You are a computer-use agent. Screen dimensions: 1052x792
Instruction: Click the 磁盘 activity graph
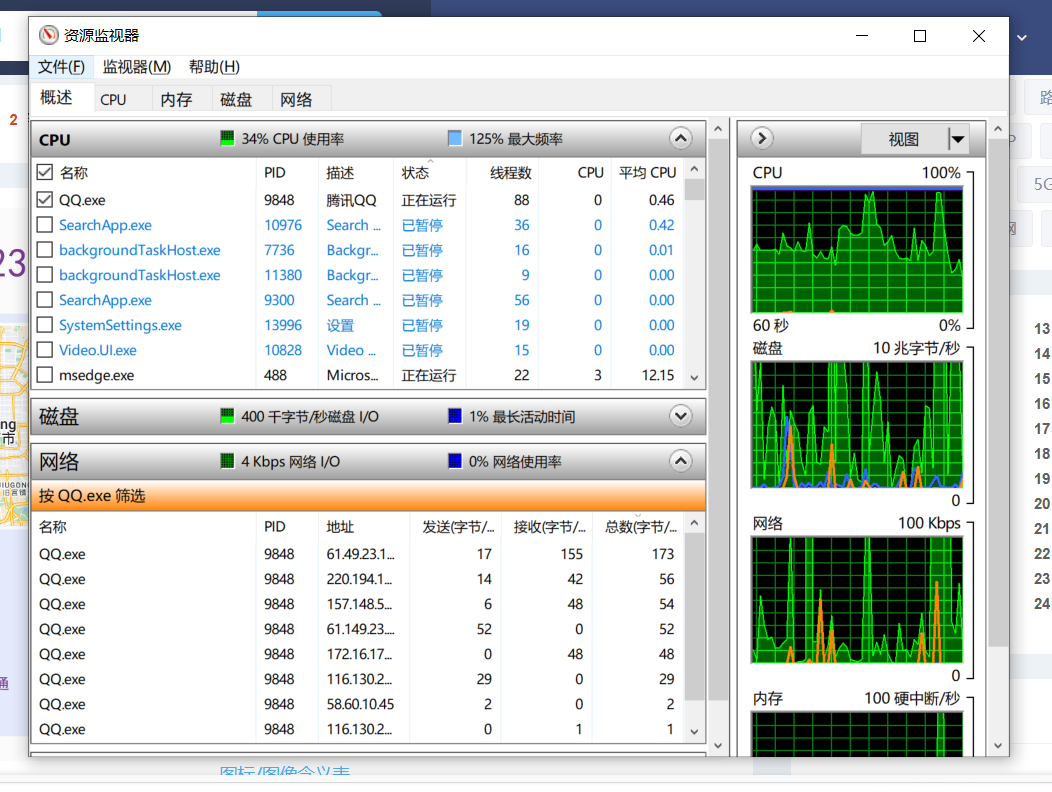point(857,425)
